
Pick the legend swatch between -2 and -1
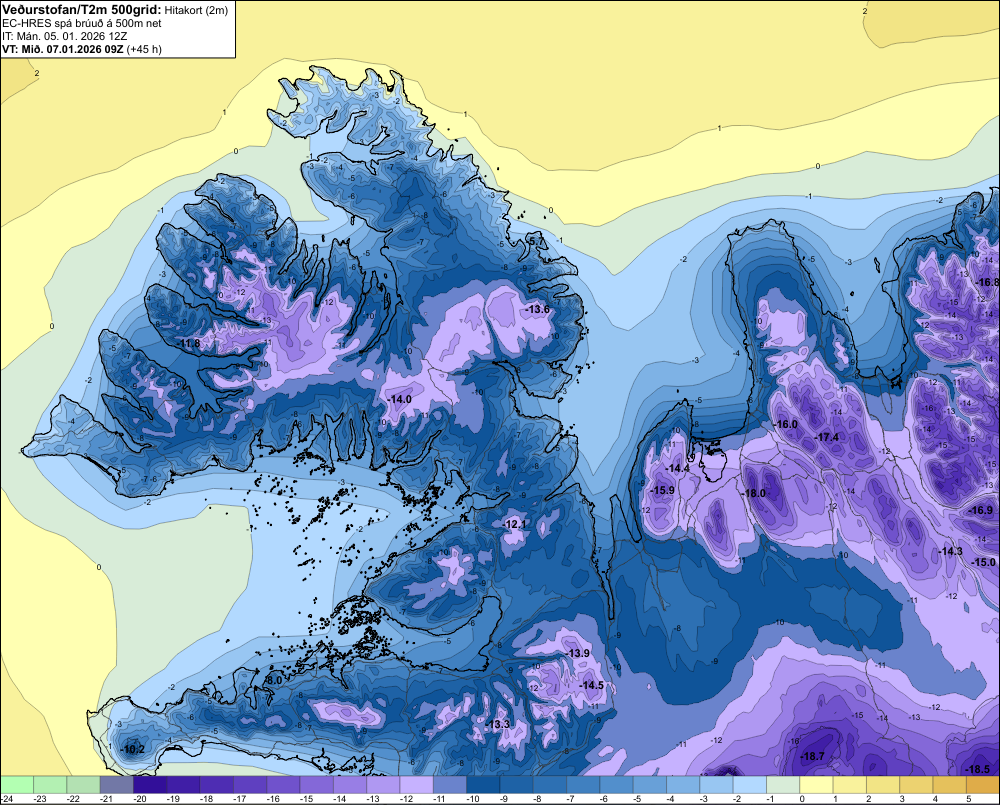[x=750, y=785]
